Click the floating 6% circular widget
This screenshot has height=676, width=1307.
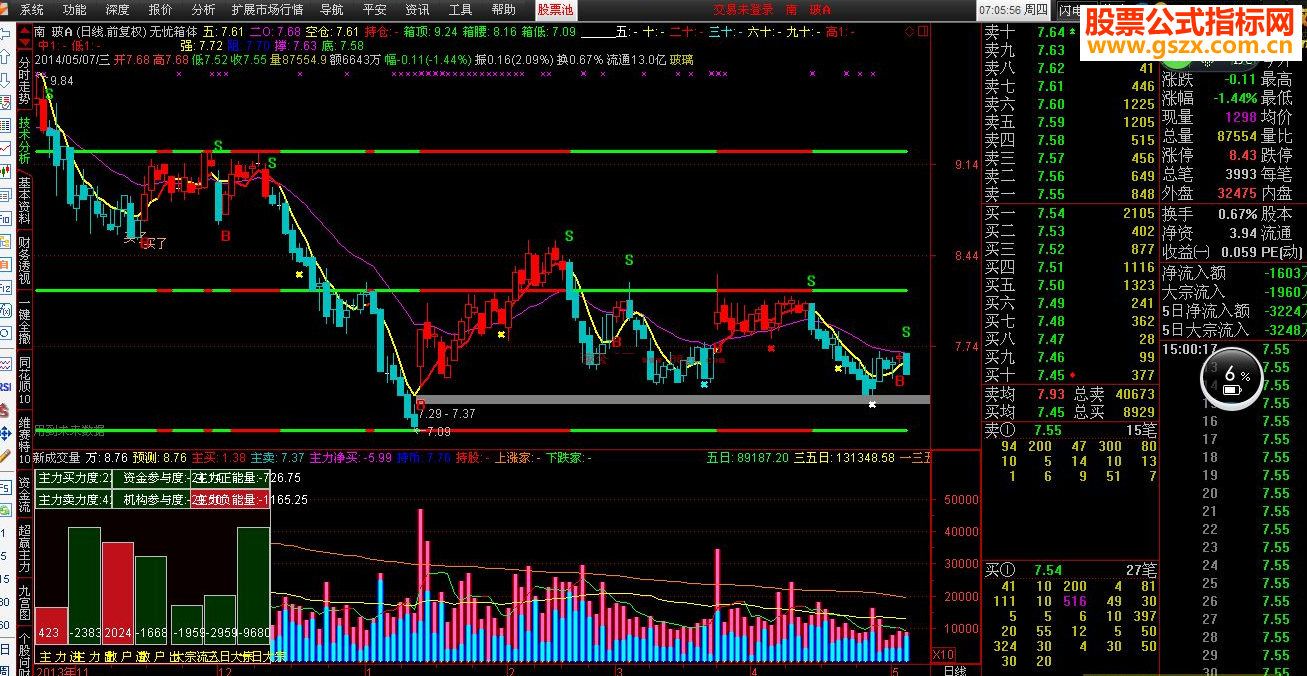(1231, 377)
